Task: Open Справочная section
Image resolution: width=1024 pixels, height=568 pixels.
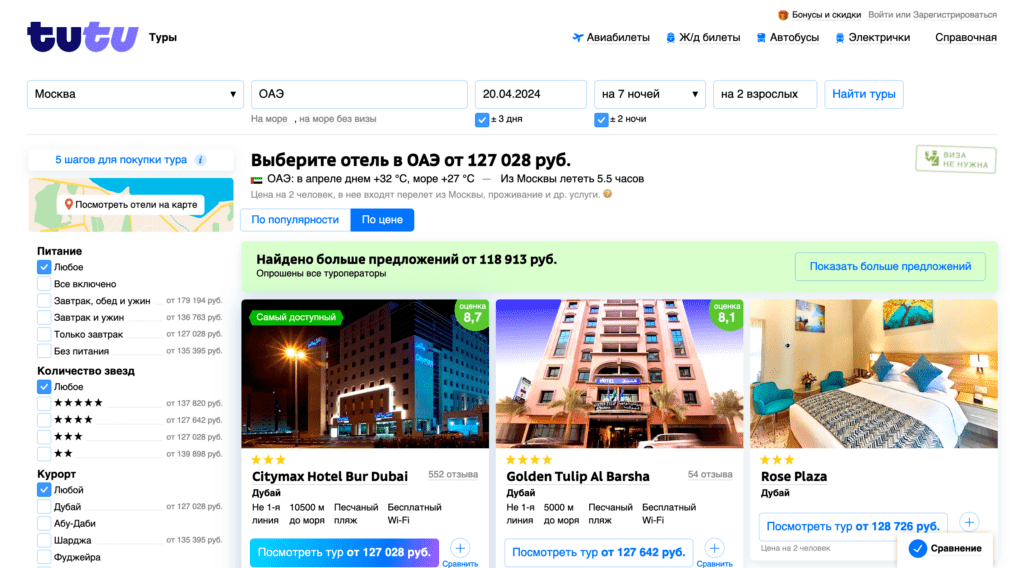Action: click(x=966, y=38)
